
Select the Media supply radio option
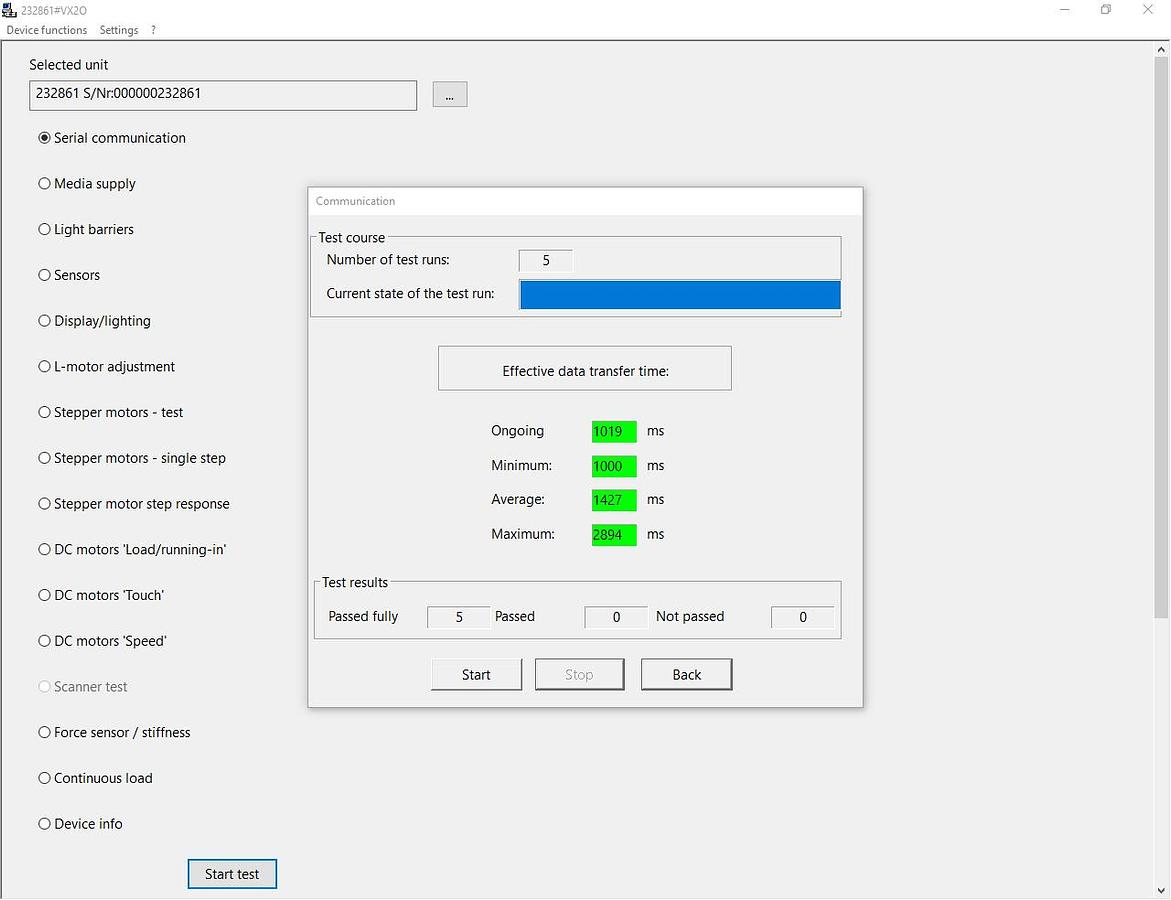pos(44,184)
